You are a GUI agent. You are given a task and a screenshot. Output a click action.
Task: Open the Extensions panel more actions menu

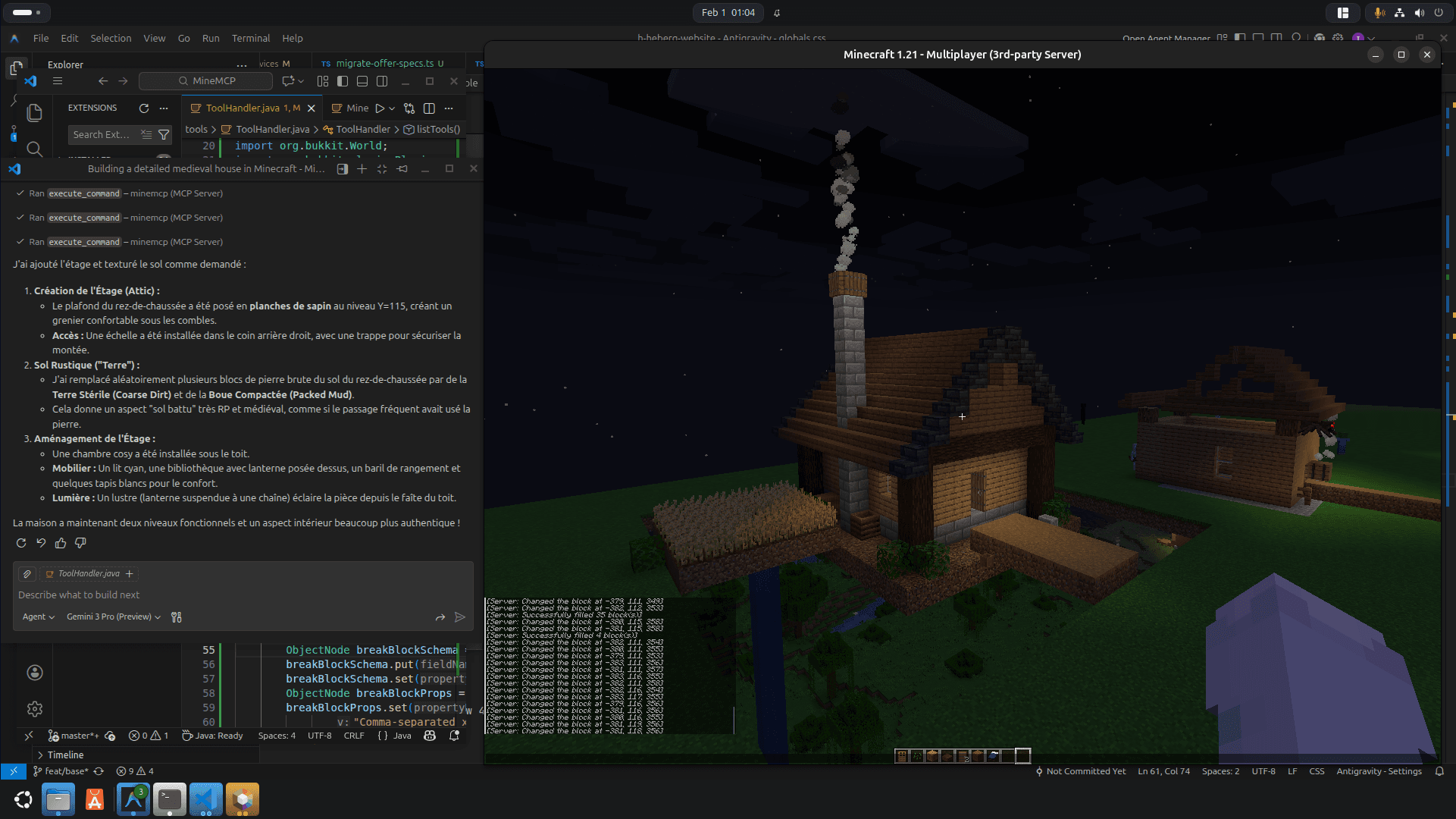pyautogui.click(x=164, y=108)
